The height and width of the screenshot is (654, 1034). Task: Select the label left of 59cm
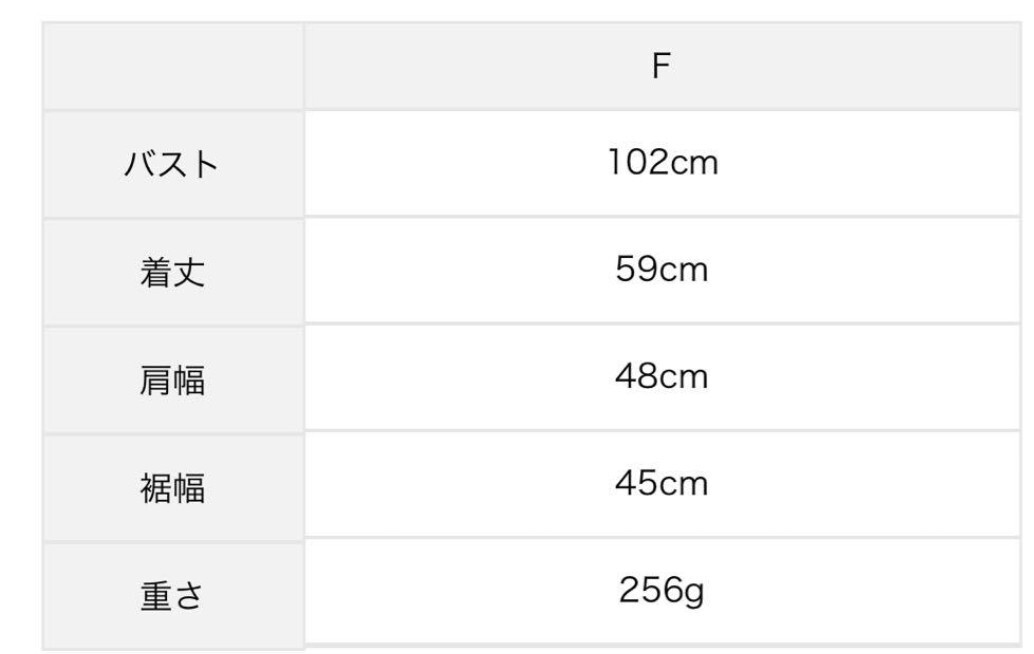click(x=172, y=272)
